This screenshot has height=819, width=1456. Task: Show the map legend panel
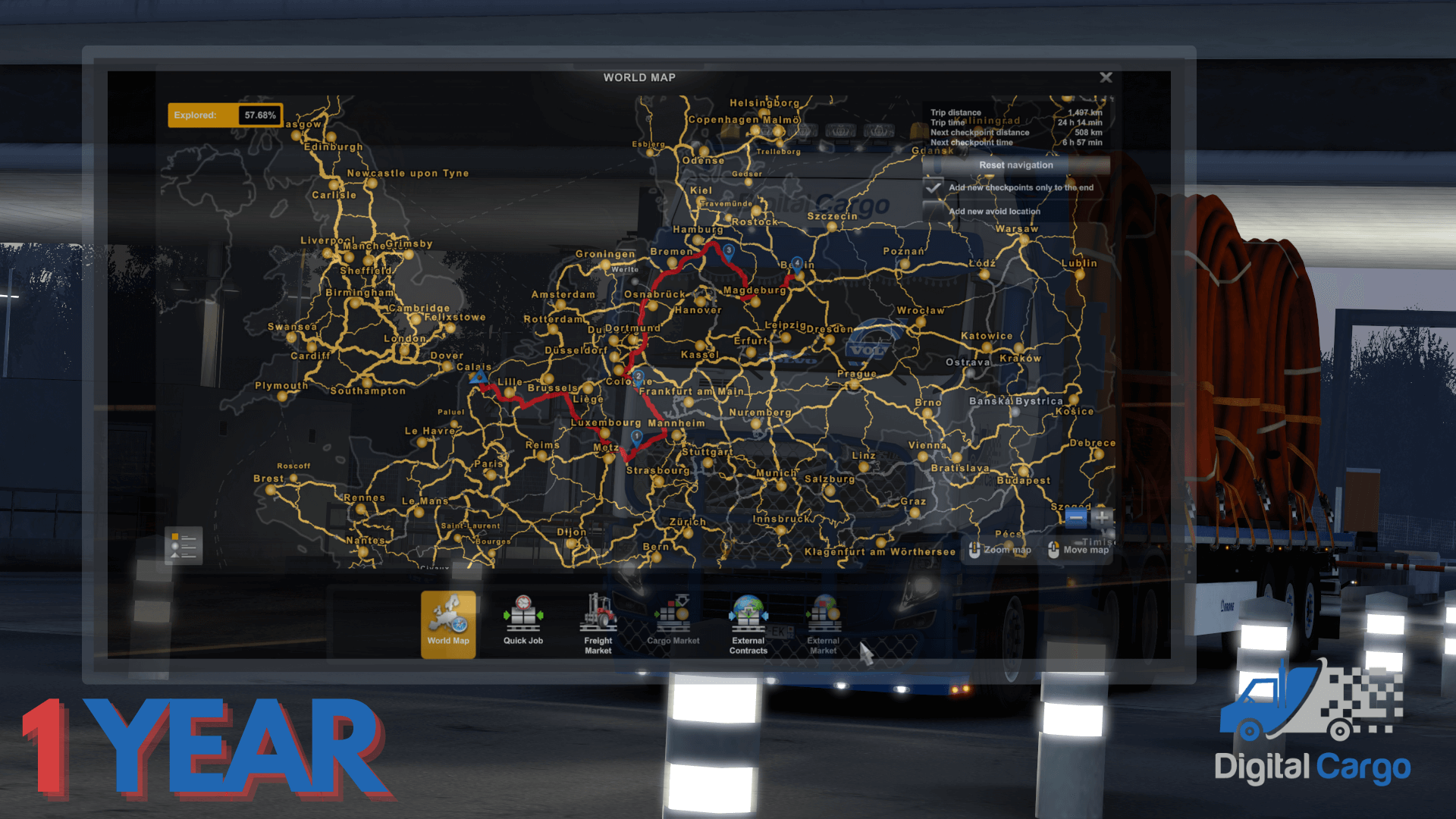pyautogui.click(x=184, y=545)
